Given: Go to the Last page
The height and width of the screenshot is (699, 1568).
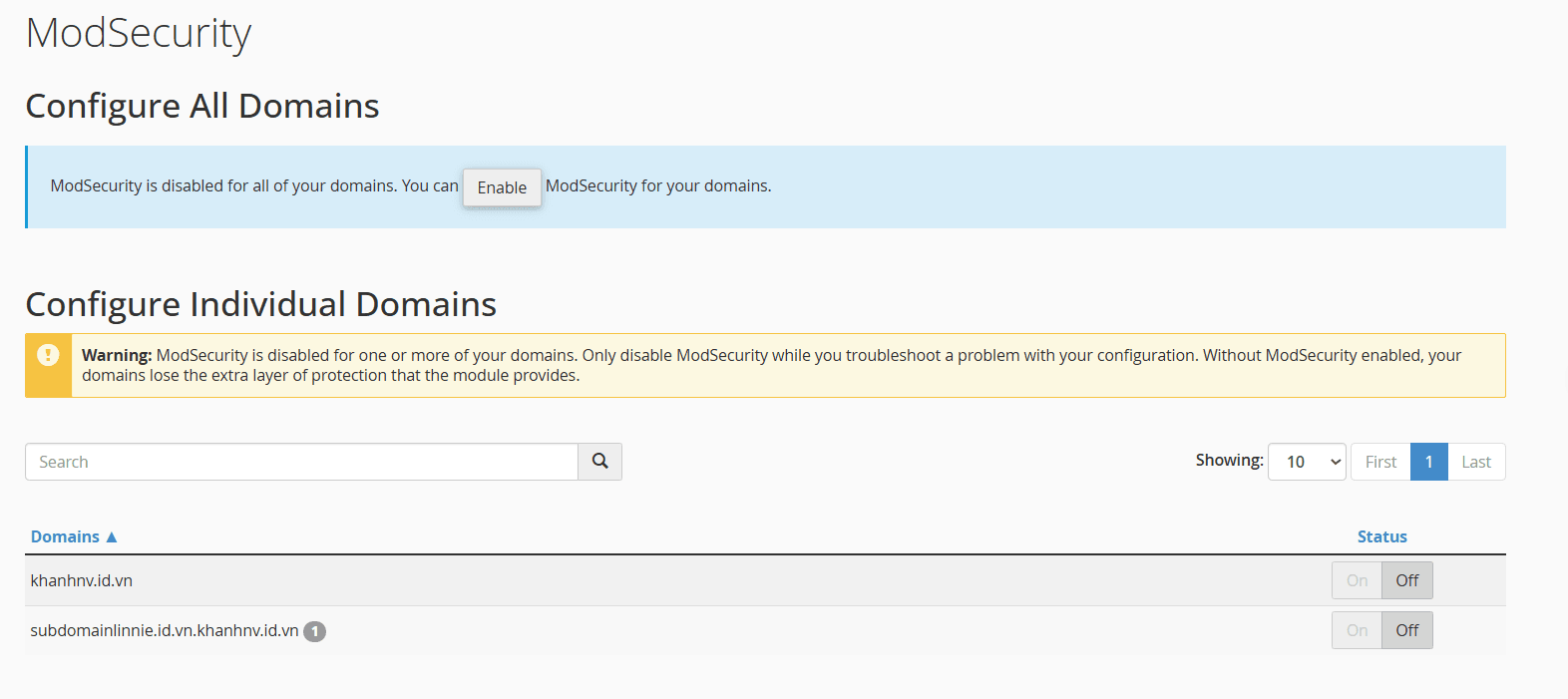Looking at the screenshot, I should coord(1476,462).
